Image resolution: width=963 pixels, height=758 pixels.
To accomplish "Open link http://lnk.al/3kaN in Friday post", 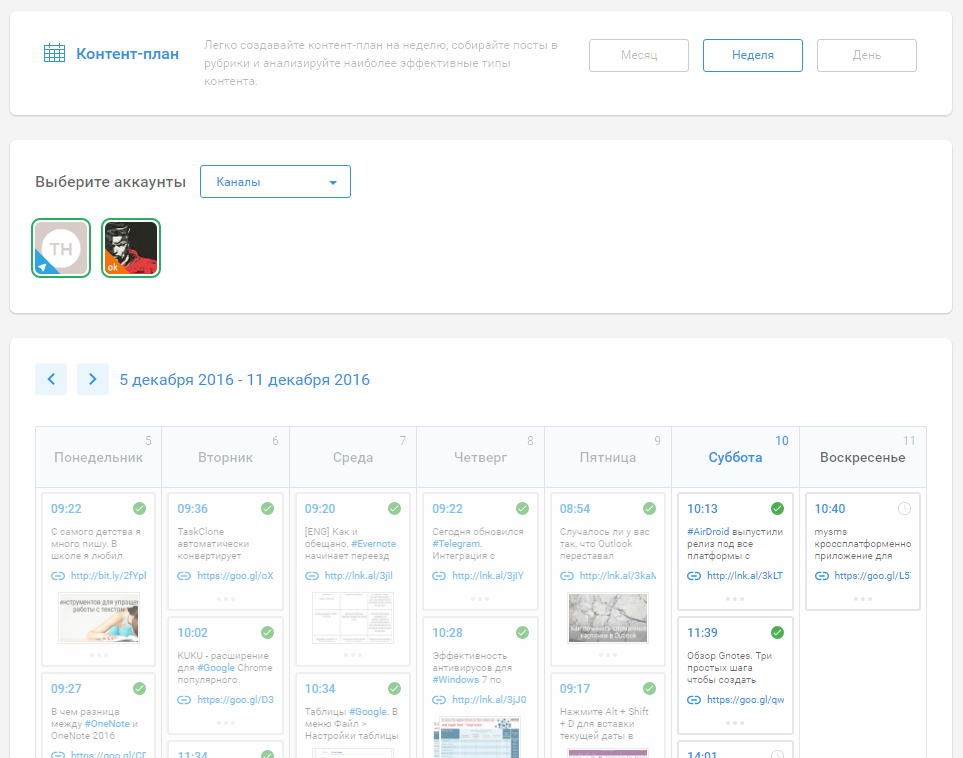I will pyautogui.click(x=617, y=576).
